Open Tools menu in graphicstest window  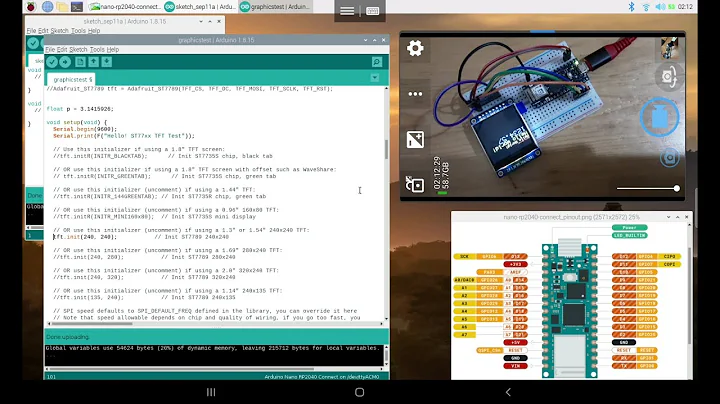click(97, 50)
